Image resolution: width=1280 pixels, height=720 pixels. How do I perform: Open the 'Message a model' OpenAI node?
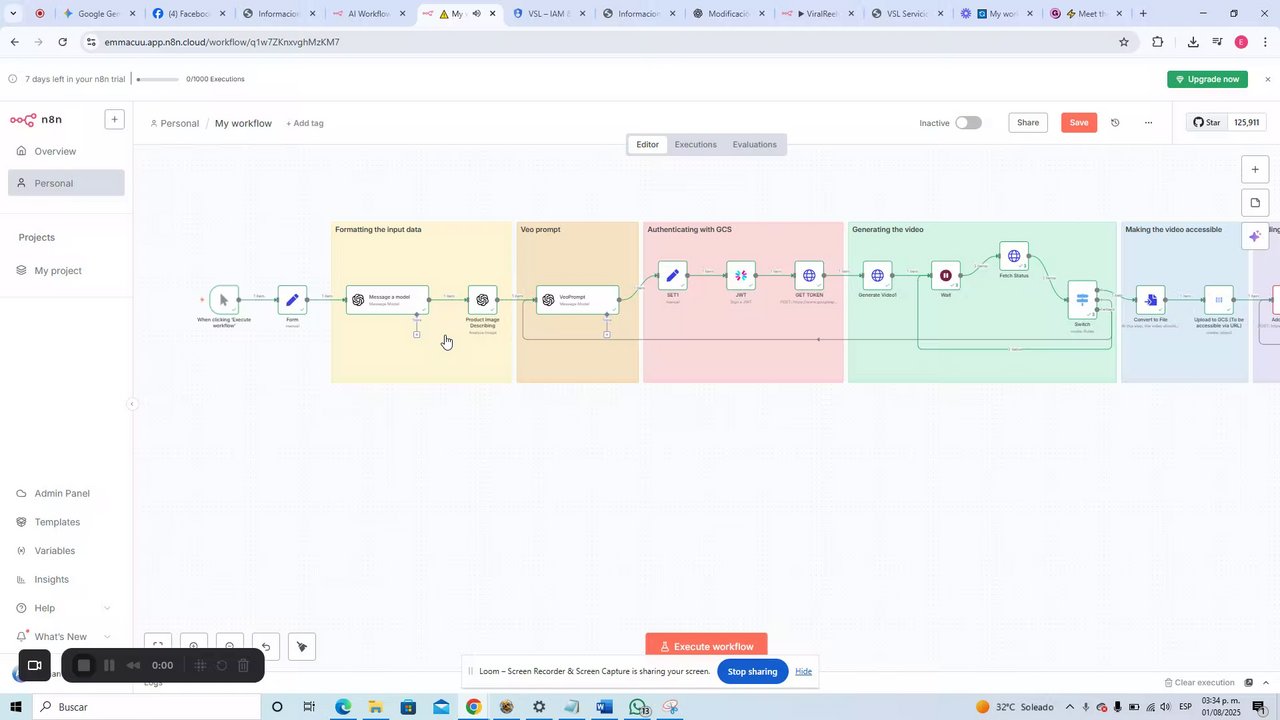pyautogui.click(x=387, y=300)
